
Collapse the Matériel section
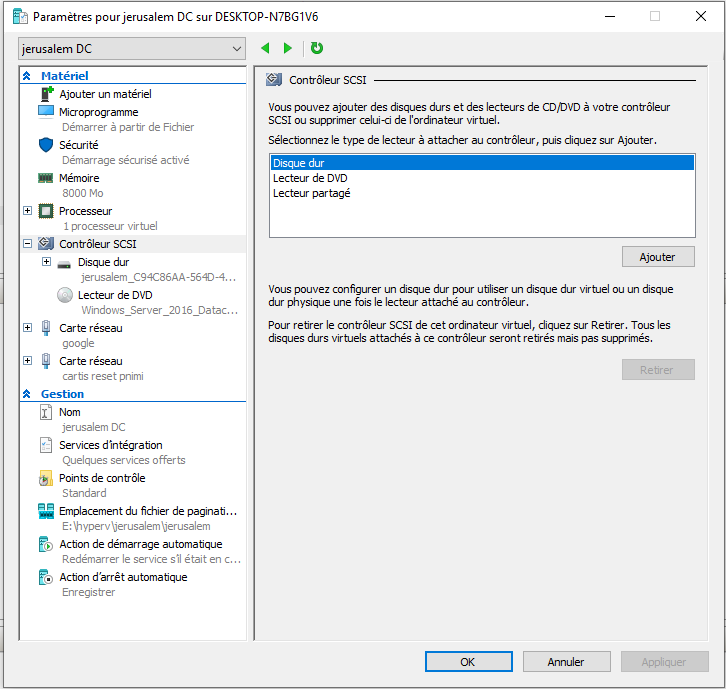point(27,76)
